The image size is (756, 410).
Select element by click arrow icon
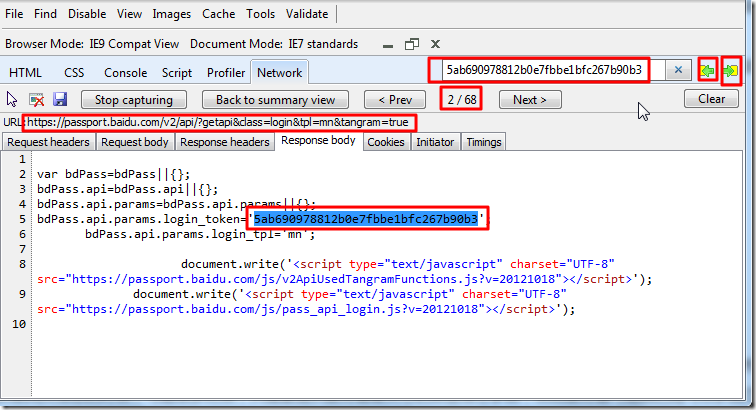click(12, 99)
